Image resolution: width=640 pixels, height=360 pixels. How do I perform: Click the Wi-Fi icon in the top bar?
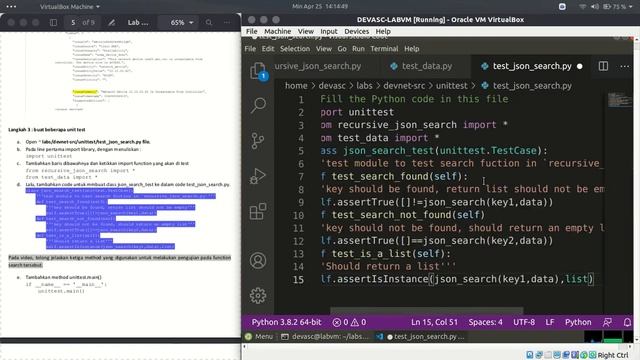click(582, 7)
